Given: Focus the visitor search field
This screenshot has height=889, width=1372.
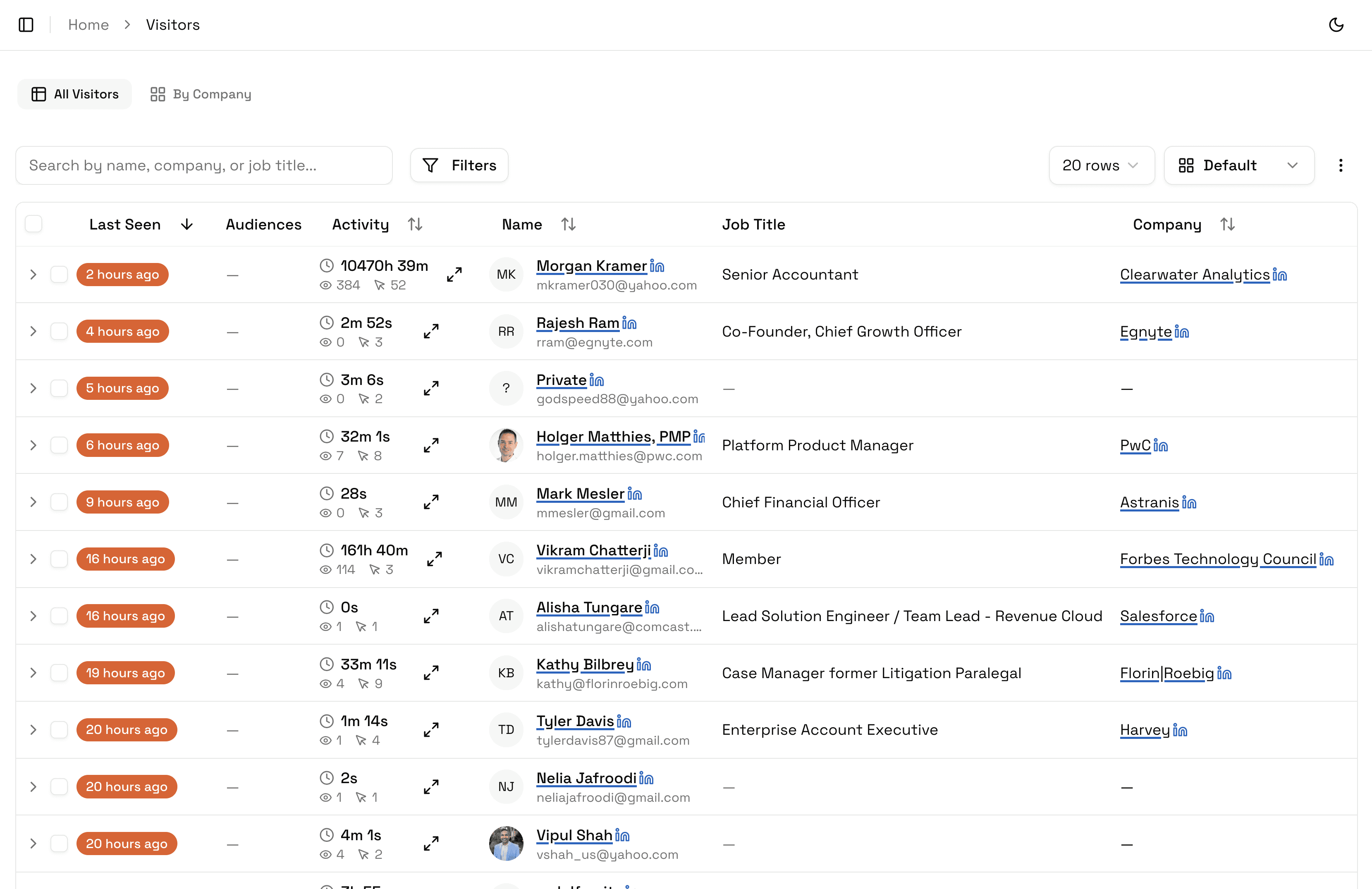Looking at the screenshot, I should click(204, 165).
